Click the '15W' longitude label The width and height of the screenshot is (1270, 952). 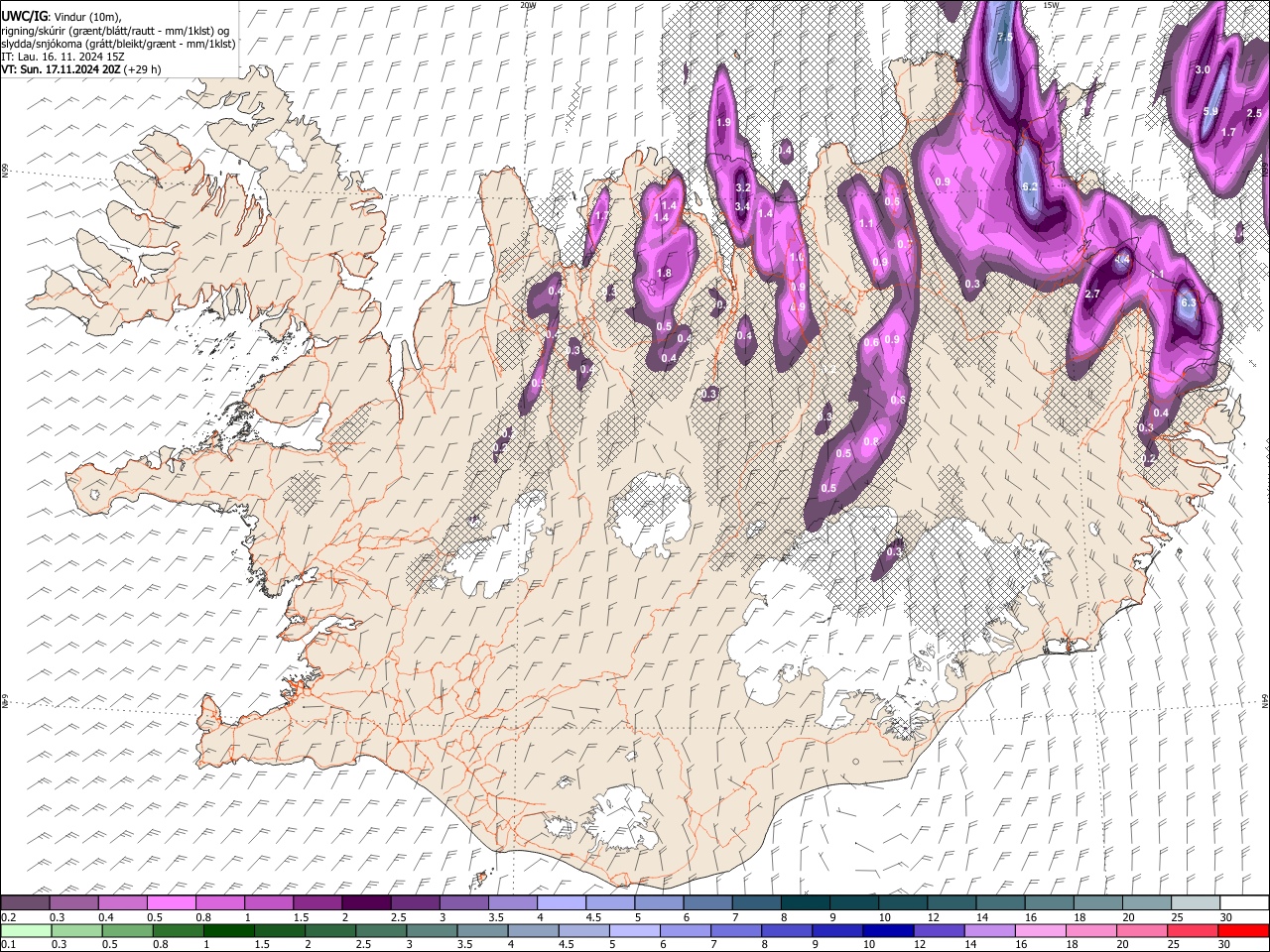[x=1051, y=5]
